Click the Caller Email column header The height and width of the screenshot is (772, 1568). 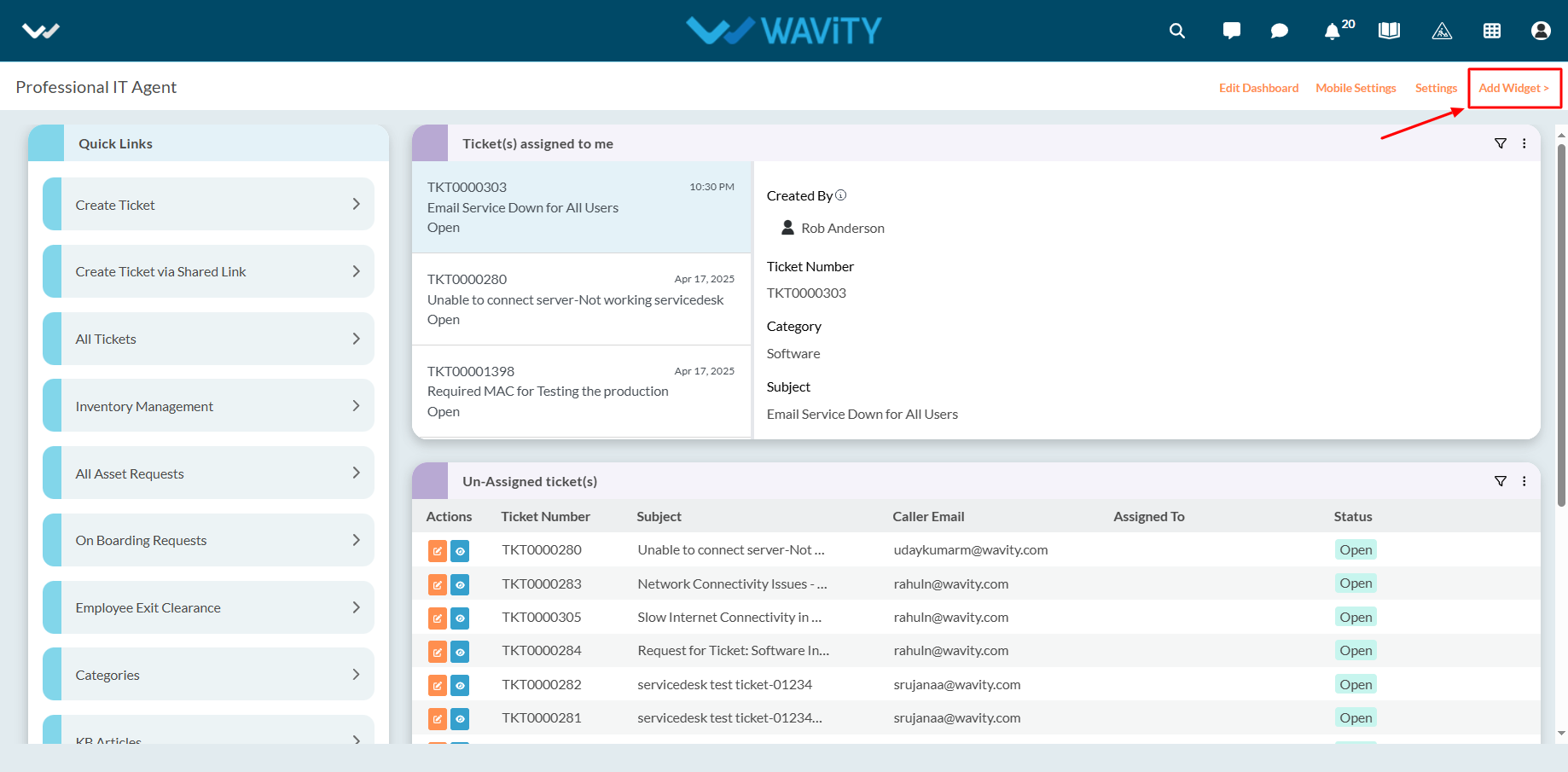928,516
